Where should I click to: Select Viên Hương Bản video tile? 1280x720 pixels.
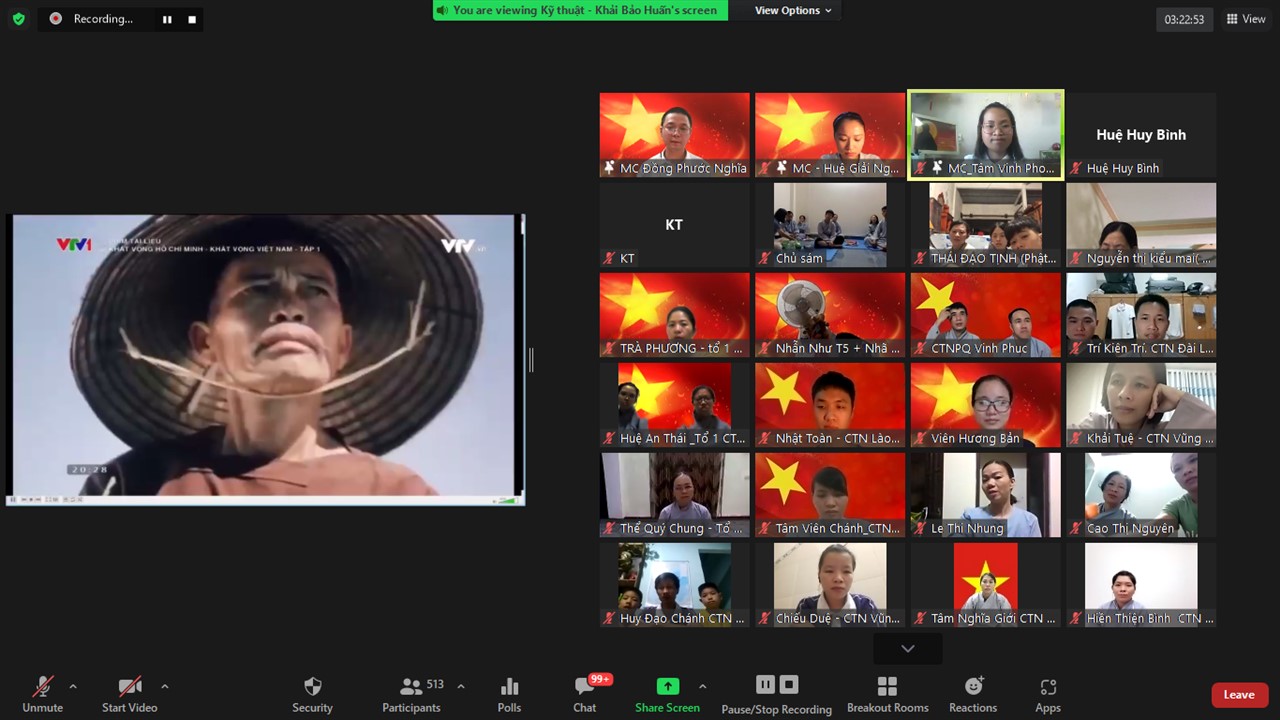(986, 405)
